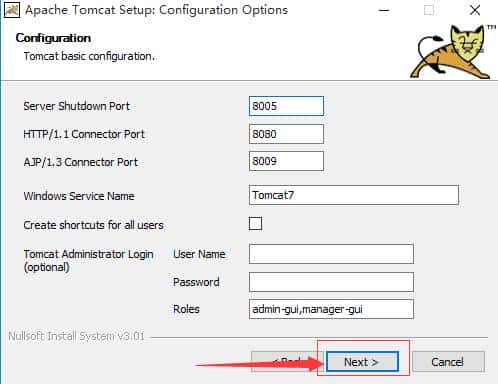Click the greyed-out maximize window button

coord(429,10)
